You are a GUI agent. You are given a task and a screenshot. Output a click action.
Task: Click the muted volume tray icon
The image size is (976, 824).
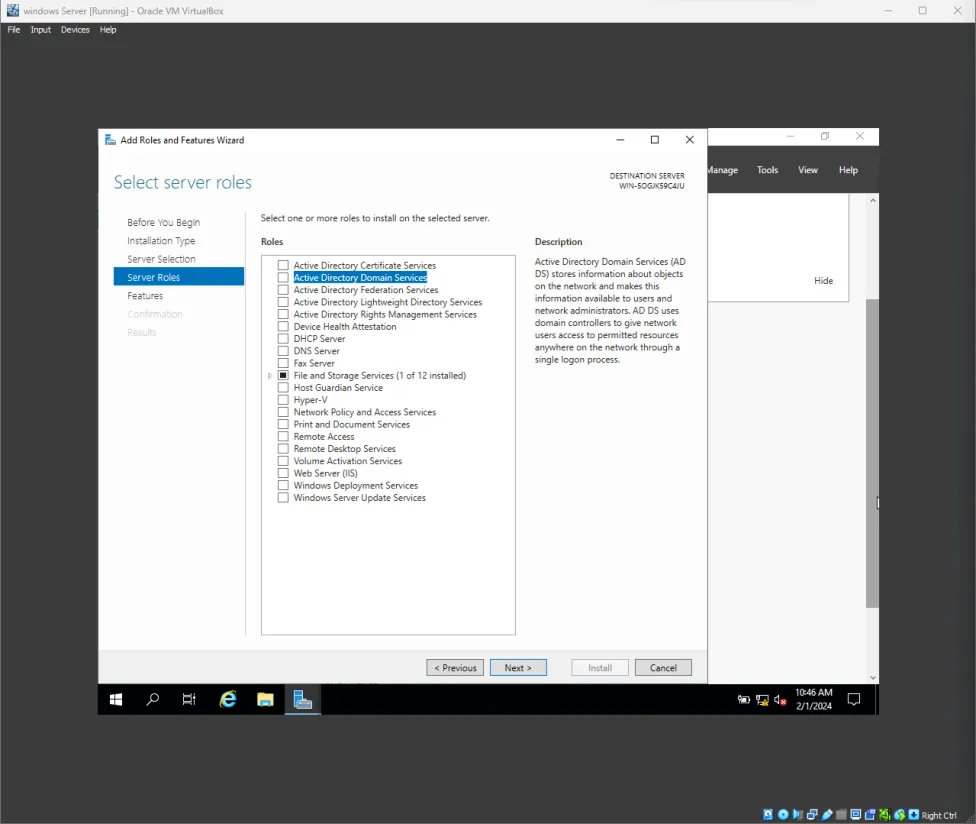click(780, 700)
